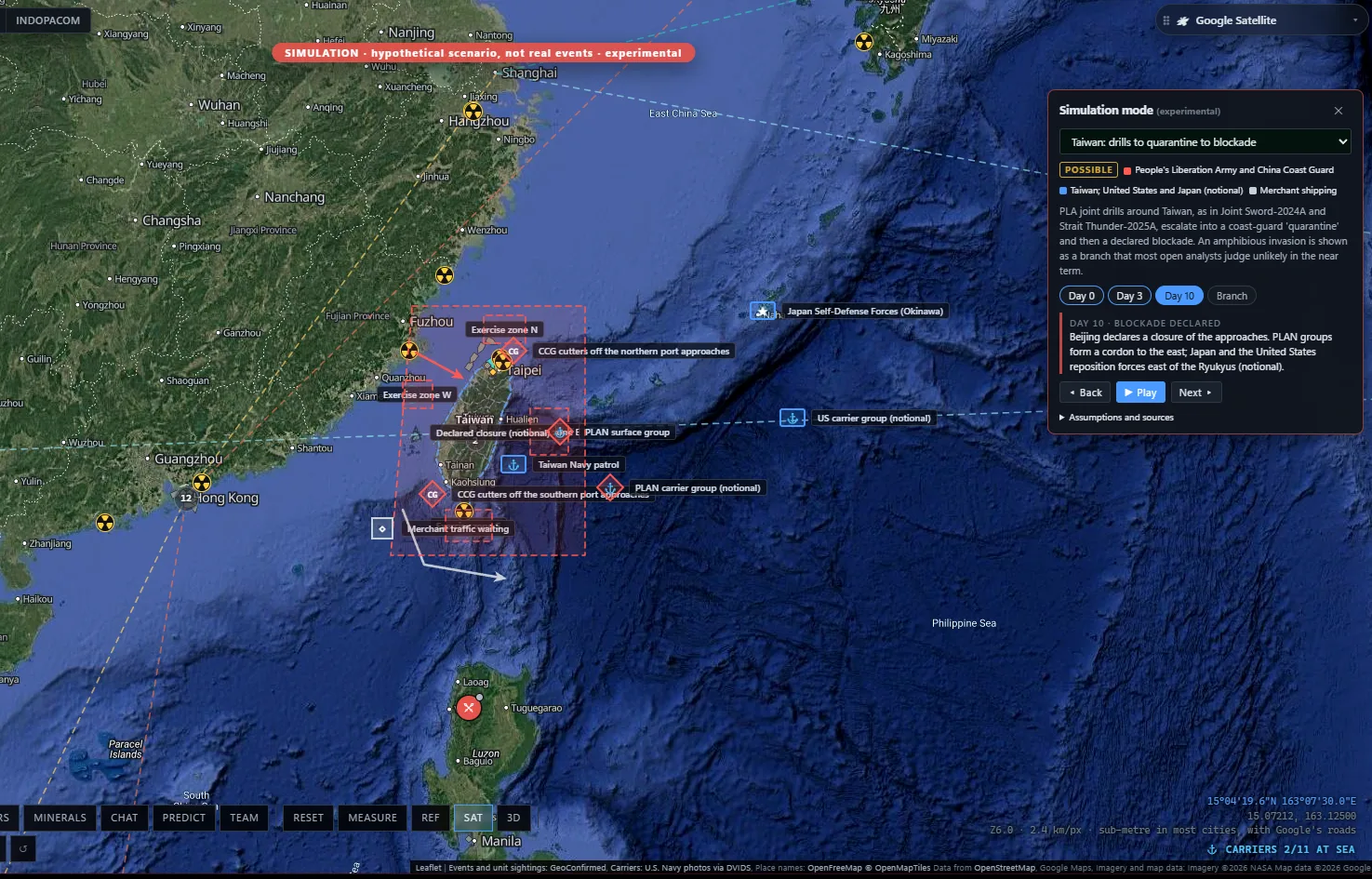Advance with the Next button
The height and width of the screenshot is (879, 1372).
coord(1195,393)
